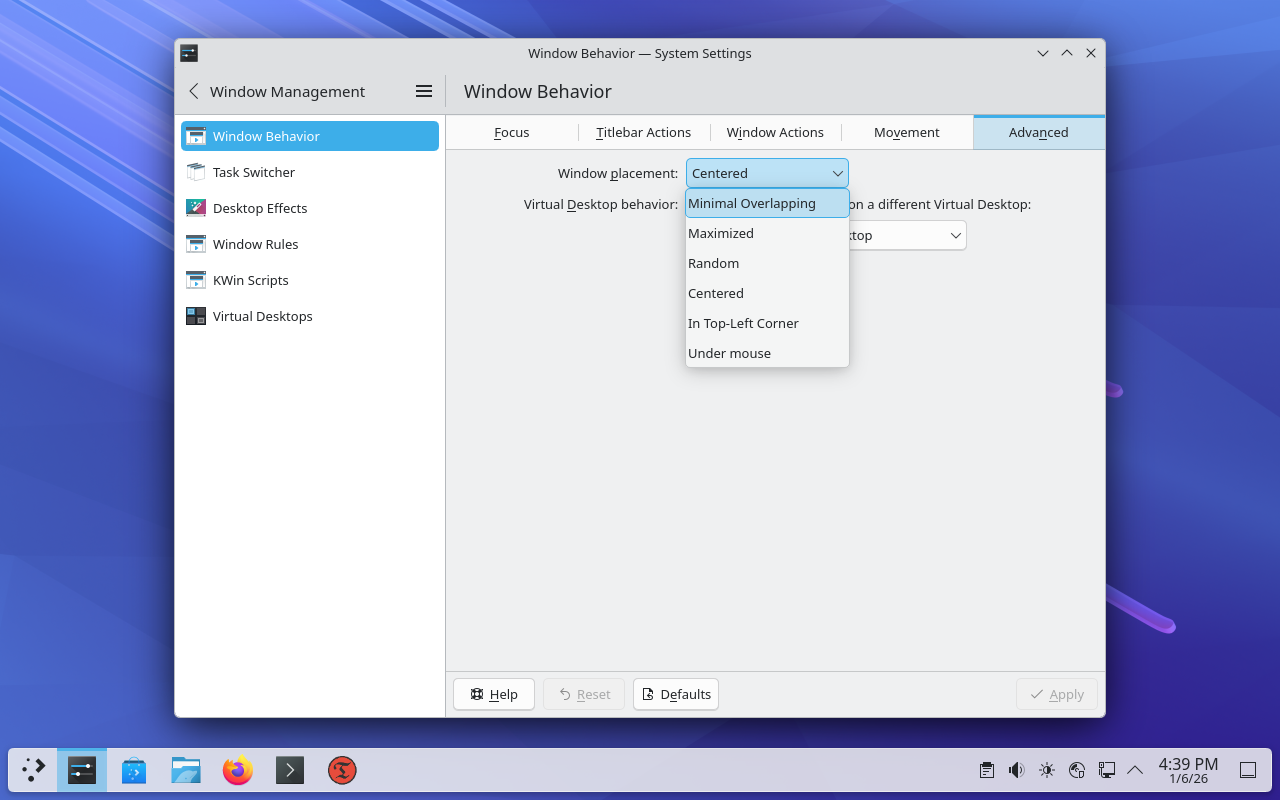Click the clock in the taskbar
Viewport: 1280px width, 800px height.
[1188, 770]
